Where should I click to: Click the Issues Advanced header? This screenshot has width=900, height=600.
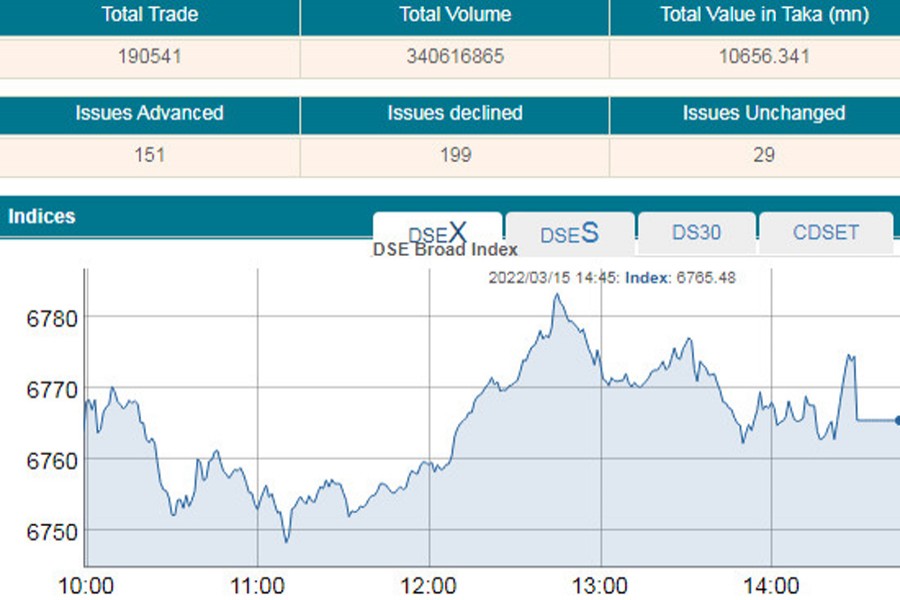coord(150,113)
